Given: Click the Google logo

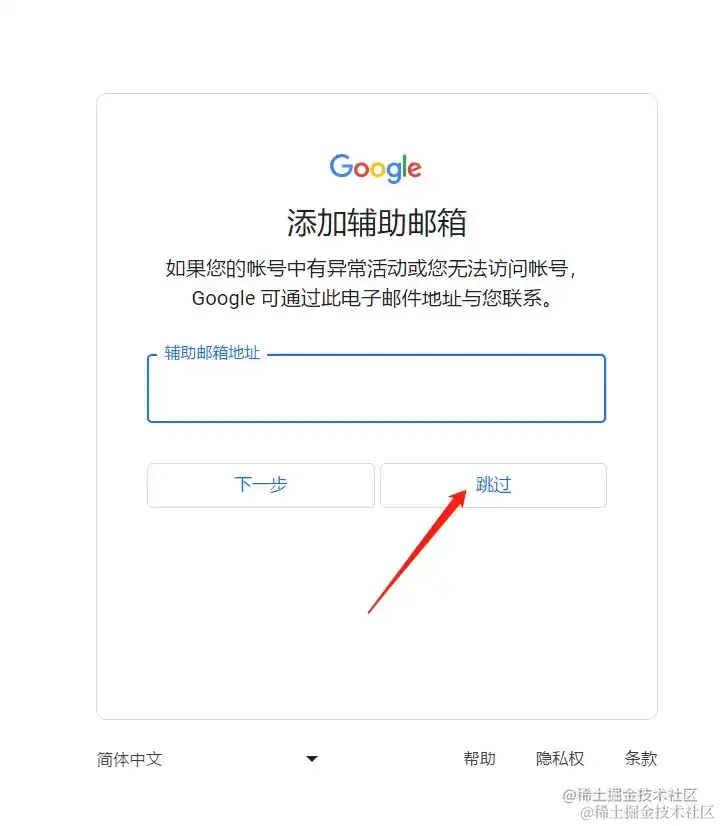Looking at the screenshot, I should coord(376,168).
